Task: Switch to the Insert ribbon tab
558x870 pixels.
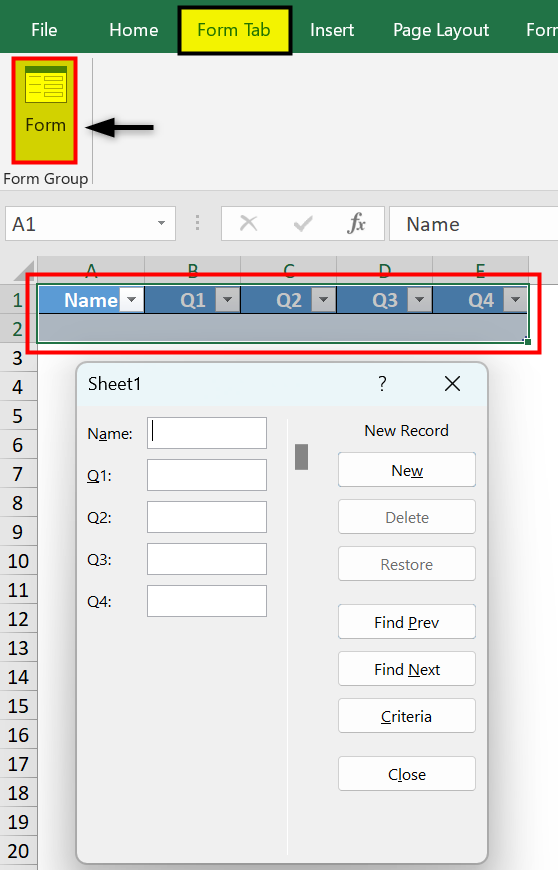Action: pos(332,30)
